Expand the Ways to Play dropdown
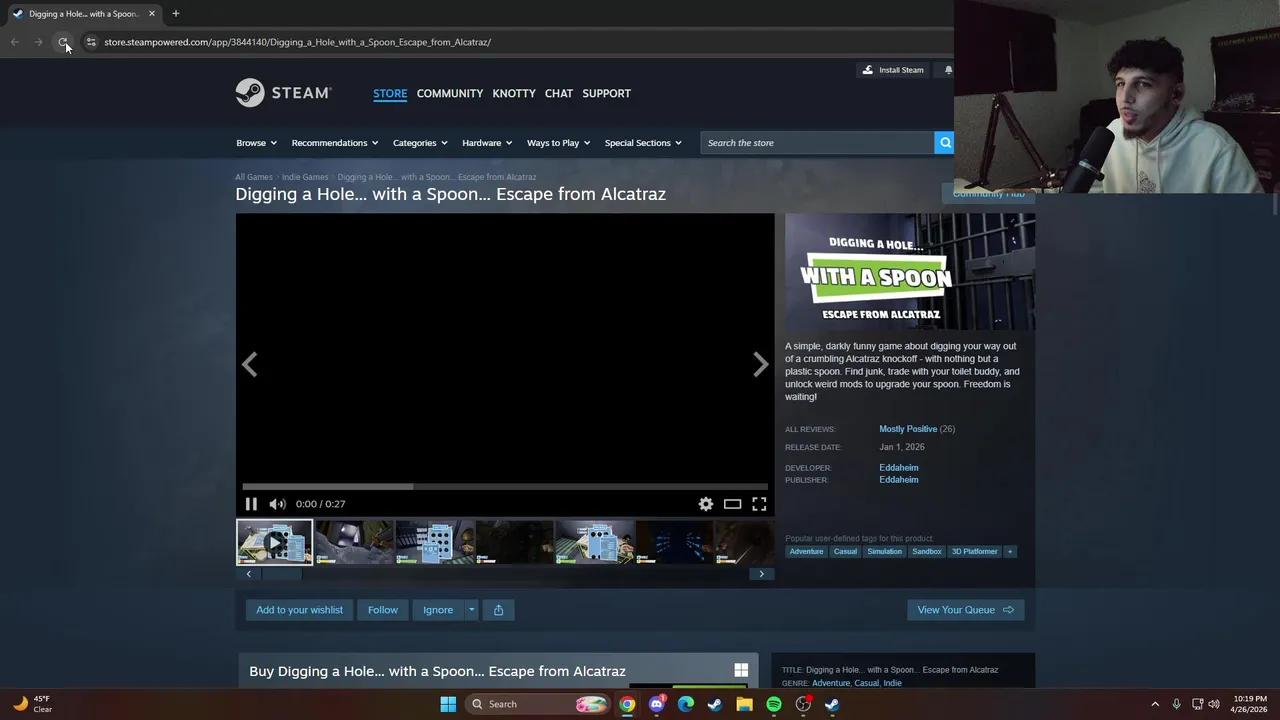Viewport: 1280px width, 720px height. click(x=558, y=143)
